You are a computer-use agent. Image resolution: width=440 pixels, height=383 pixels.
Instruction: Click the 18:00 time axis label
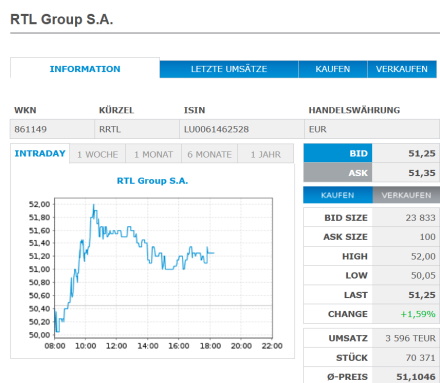point(210,346)
